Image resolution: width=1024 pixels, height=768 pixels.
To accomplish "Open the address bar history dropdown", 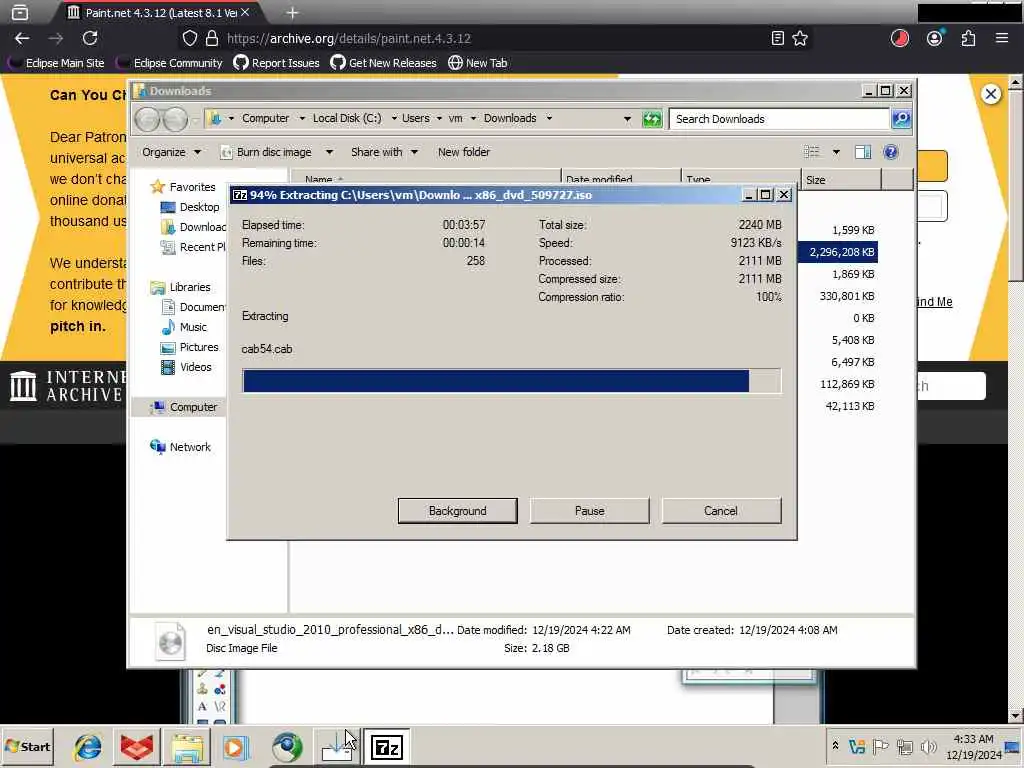I will click(x=627, y=119).
